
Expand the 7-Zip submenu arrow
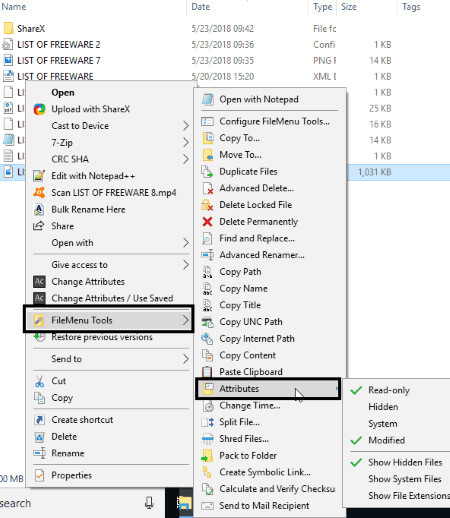(186, 143)
